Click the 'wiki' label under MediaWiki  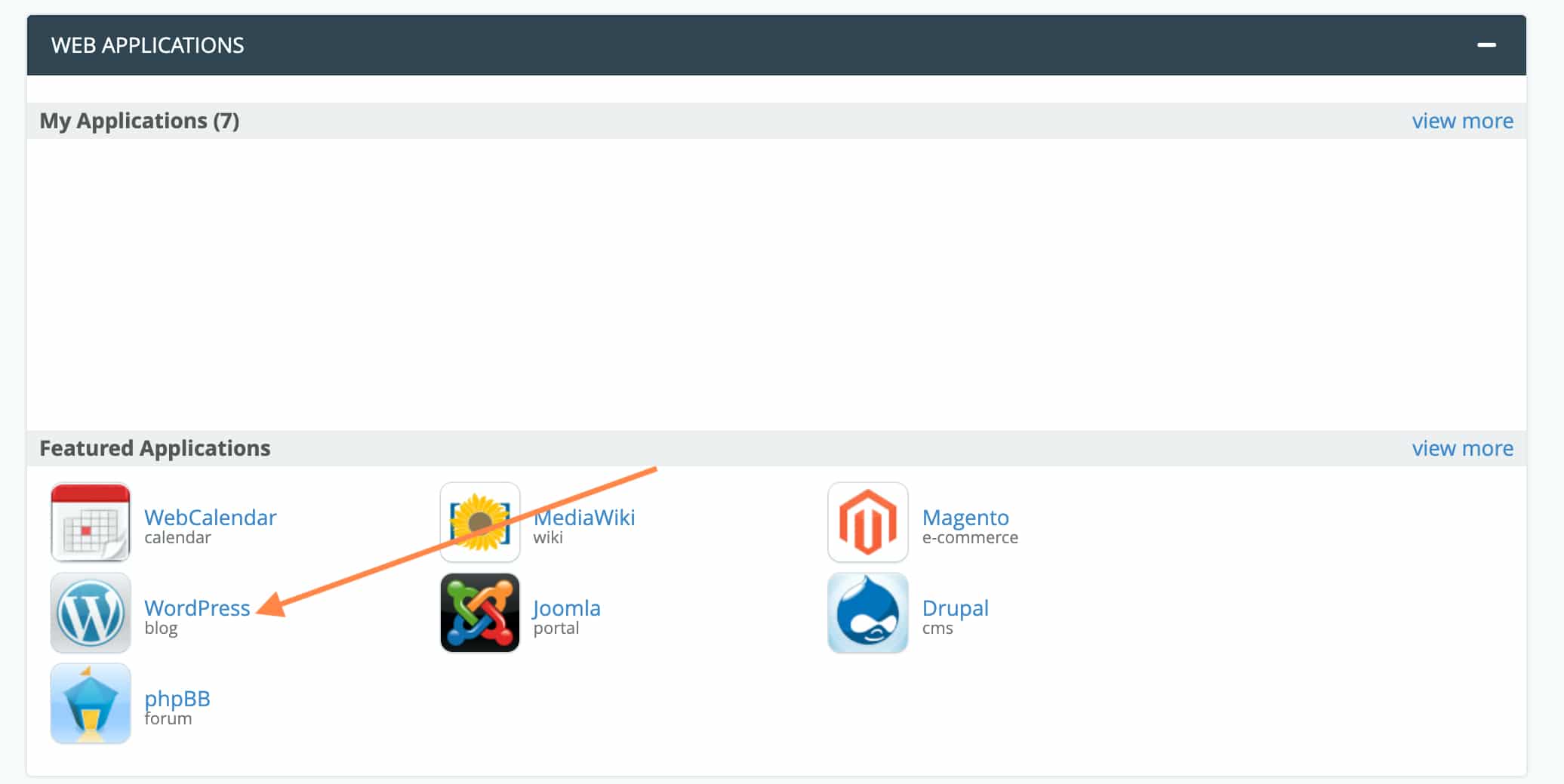click(548, 537)
